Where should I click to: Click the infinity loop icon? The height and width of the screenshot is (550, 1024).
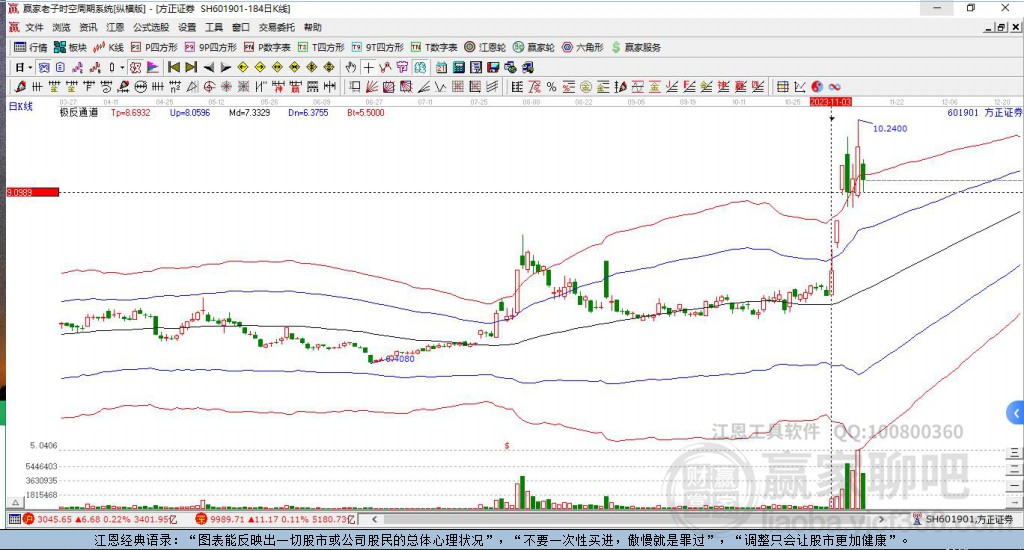(x=835, y=86)
